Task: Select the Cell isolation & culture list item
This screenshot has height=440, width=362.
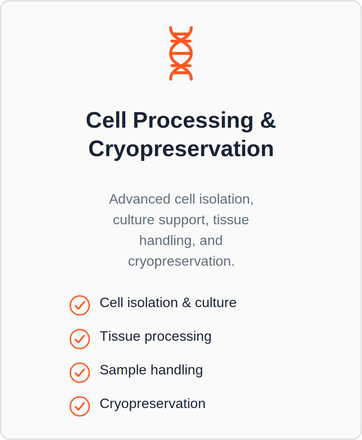Action: [168, 303]
